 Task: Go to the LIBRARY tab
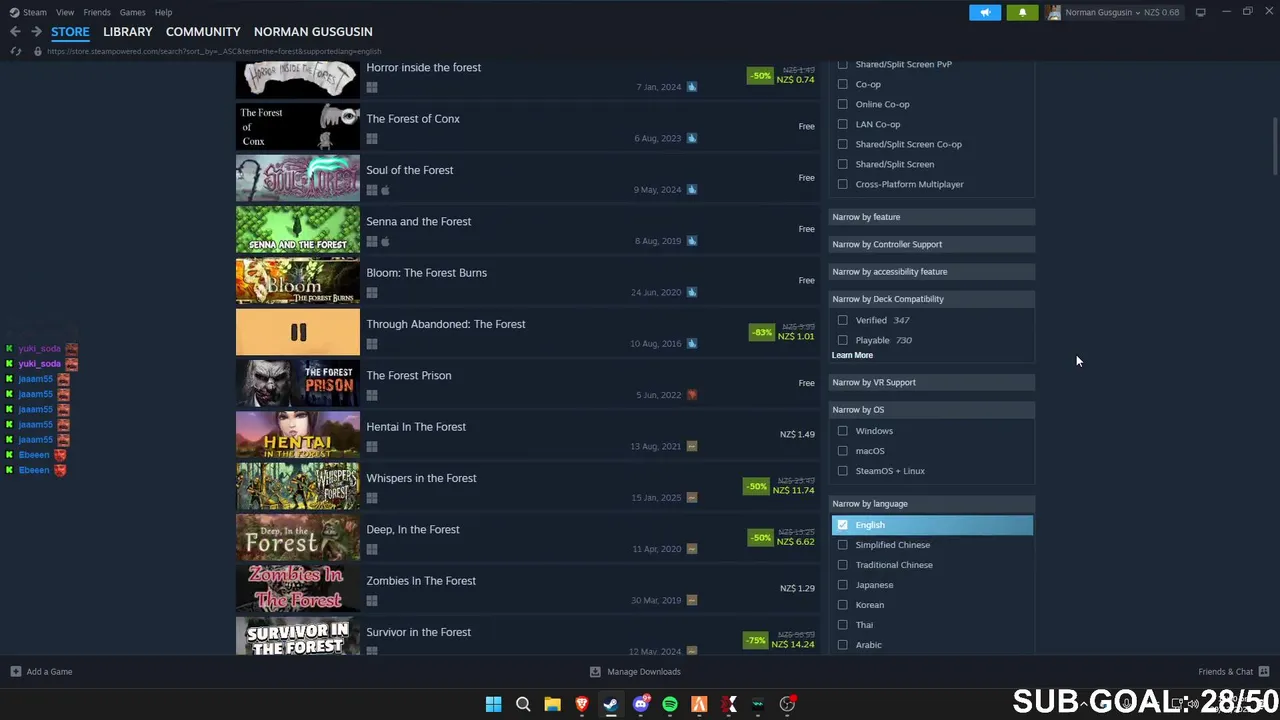pos(128,32)
